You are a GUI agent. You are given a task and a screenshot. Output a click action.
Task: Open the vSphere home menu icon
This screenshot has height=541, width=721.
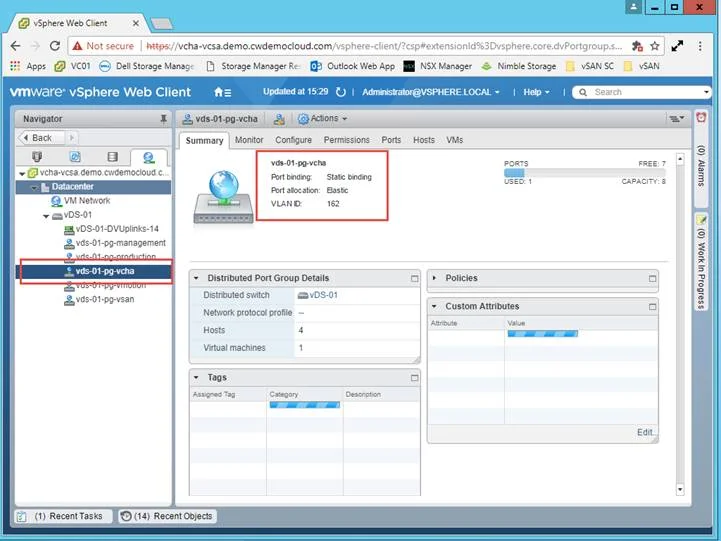tap(223, 92)
